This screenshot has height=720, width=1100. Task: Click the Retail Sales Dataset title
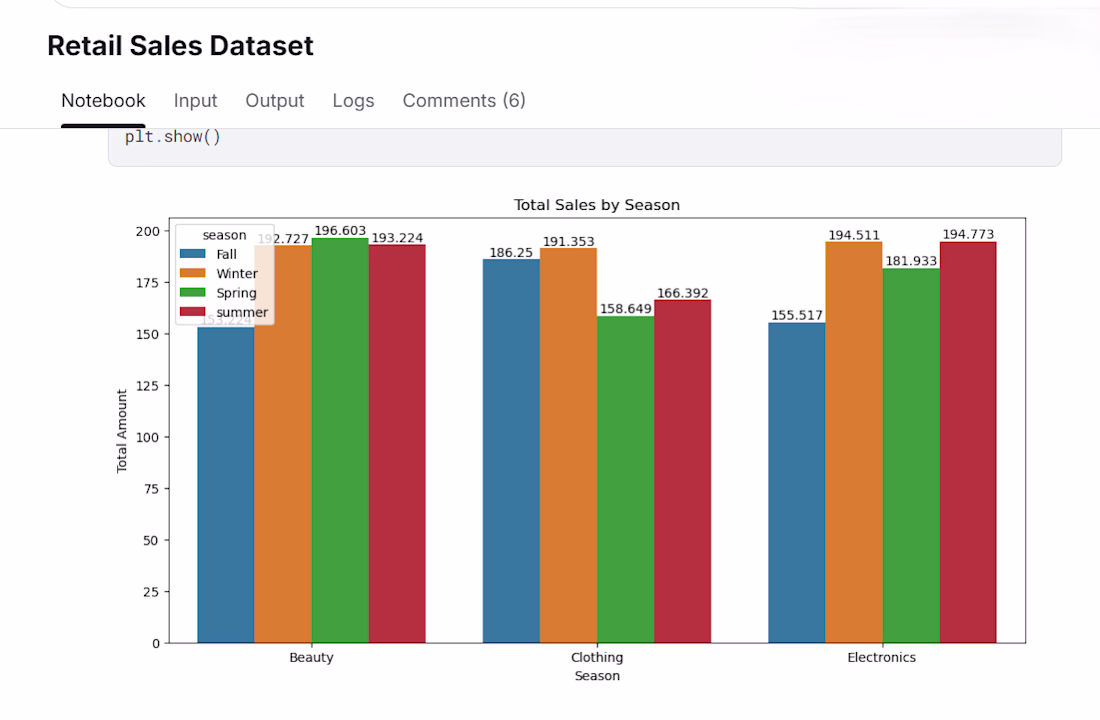coord(180,46)
